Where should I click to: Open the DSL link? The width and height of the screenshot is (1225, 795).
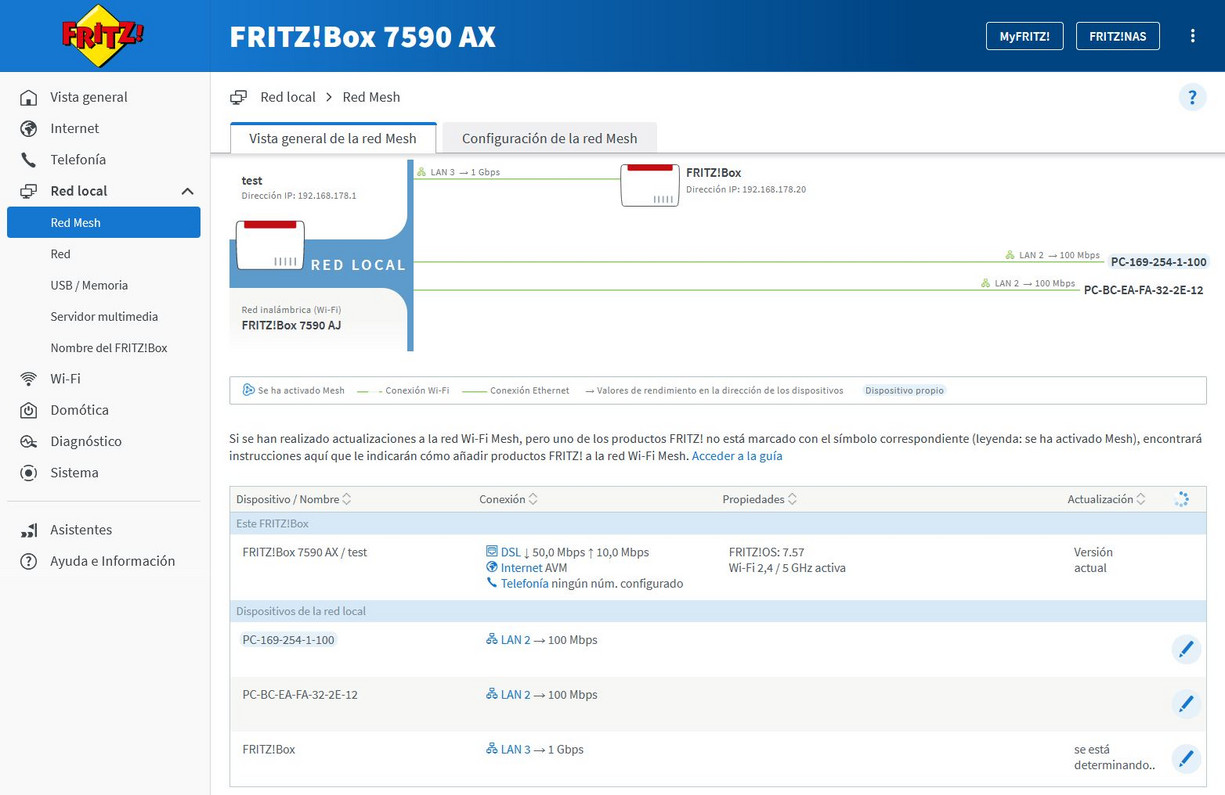click(511, 552)
